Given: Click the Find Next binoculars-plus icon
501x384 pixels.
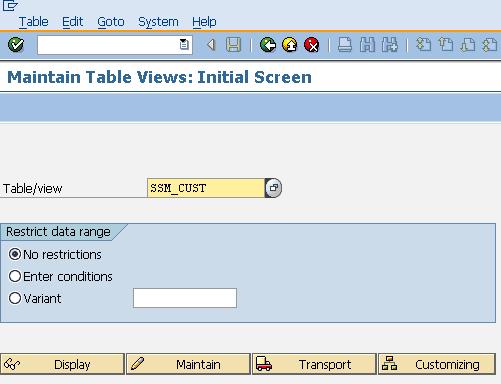Looking at the screenshot, I should point(390,45).
